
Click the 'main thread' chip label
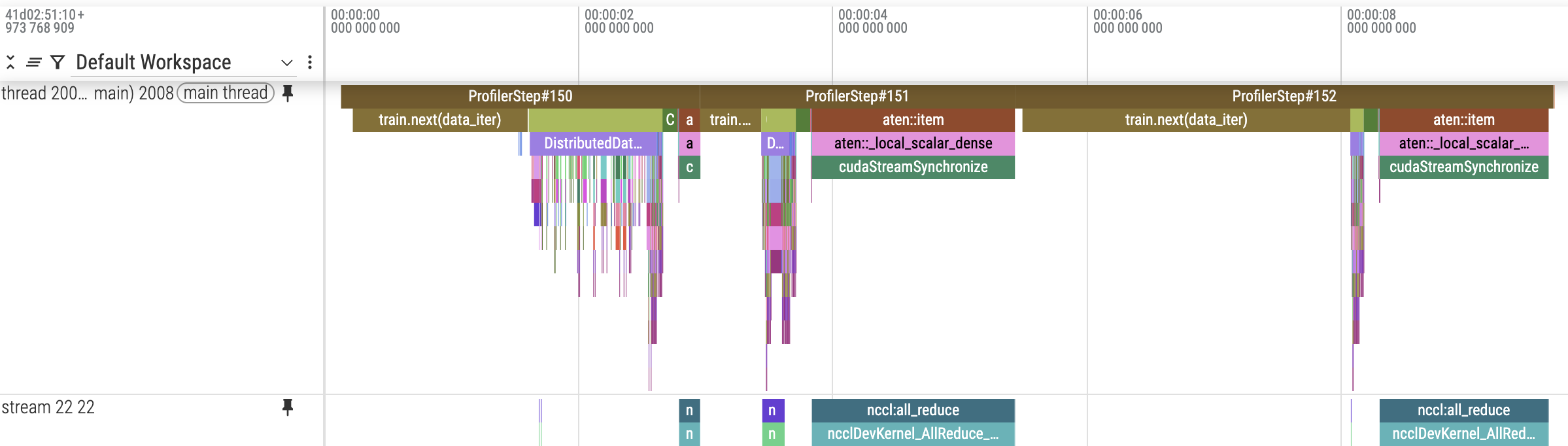pyautogui.click(x=226, y=94)
